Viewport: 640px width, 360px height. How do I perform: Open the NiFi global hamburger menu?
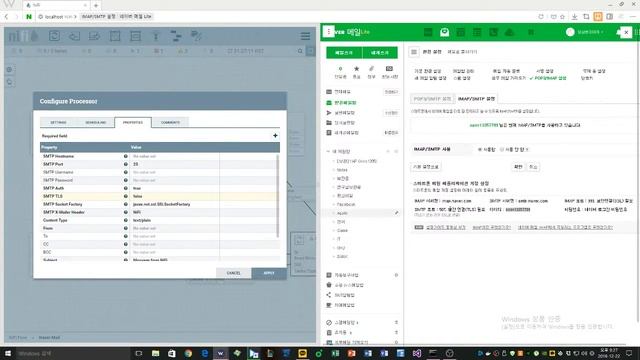(x=305, y=36)
